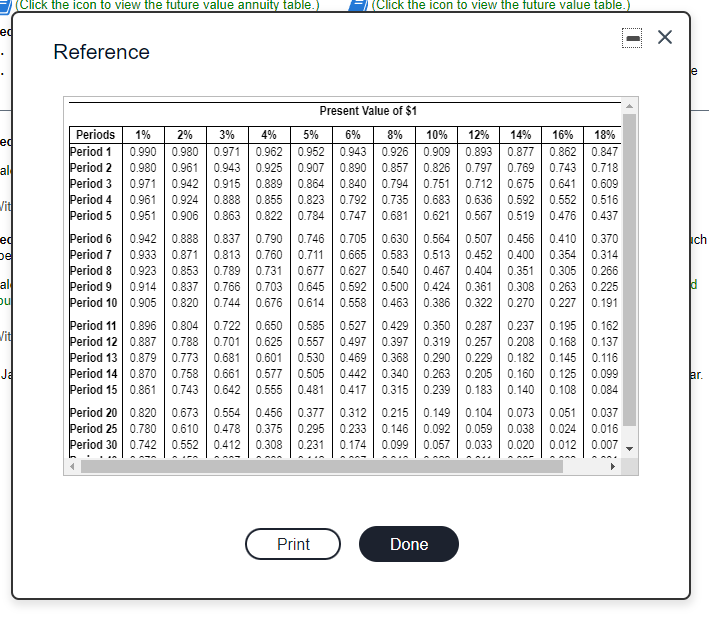Click the table's scroll right arrow

click(x=613, y=467)
